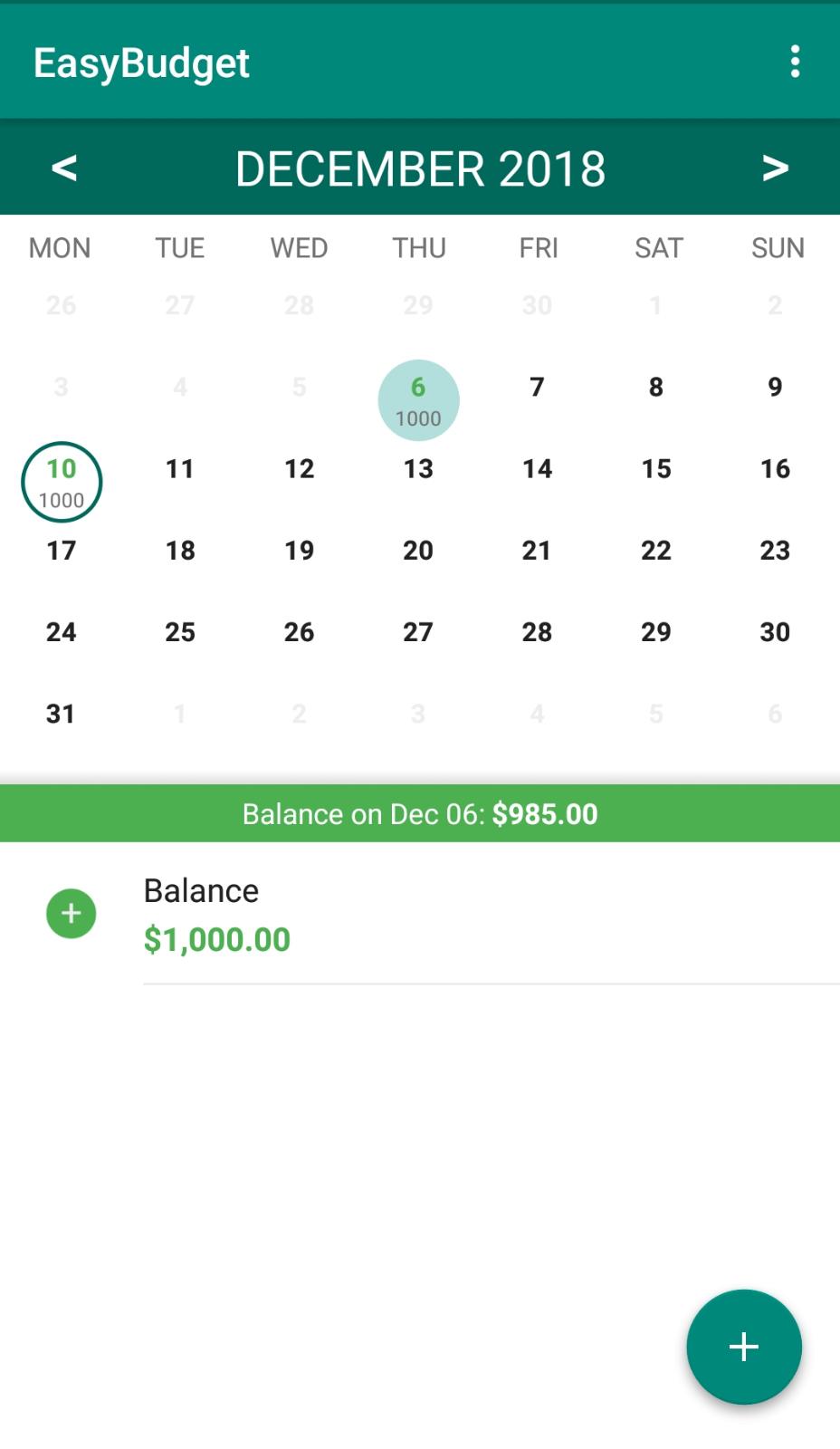
Task: Pick December 17 date cell
Action: tap(61, 551)
